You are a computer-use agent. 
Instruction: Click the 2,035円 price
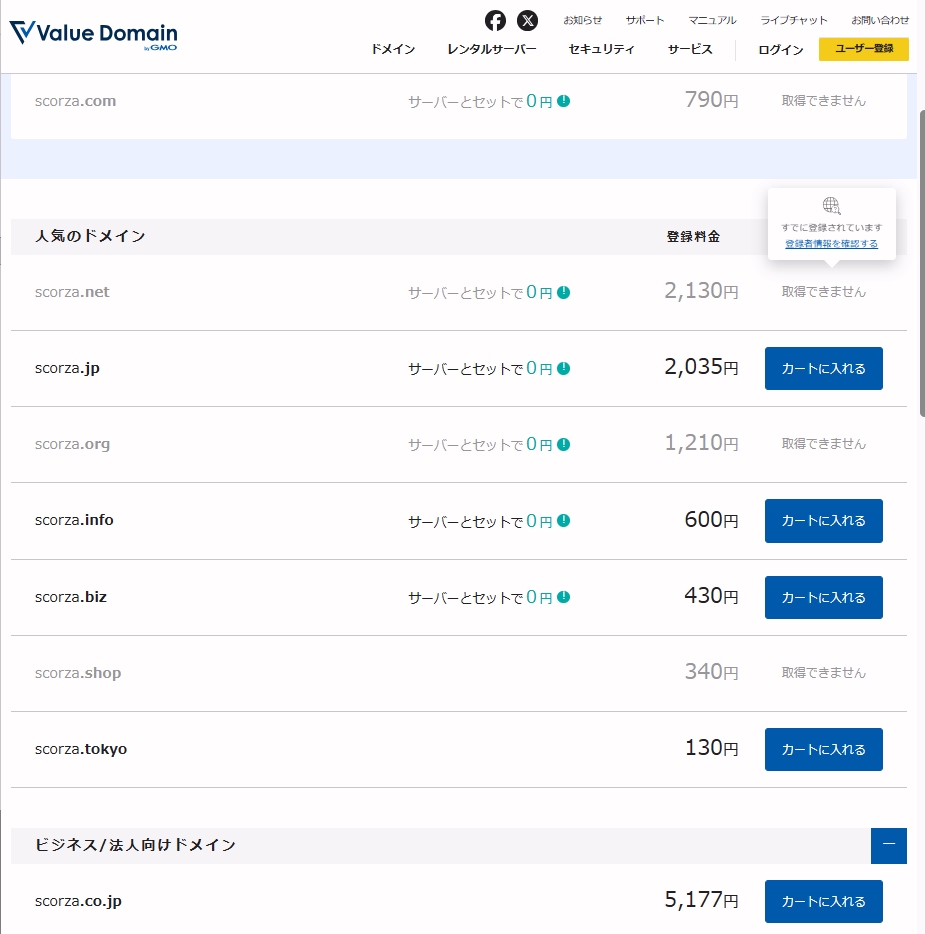coord(702,367)
